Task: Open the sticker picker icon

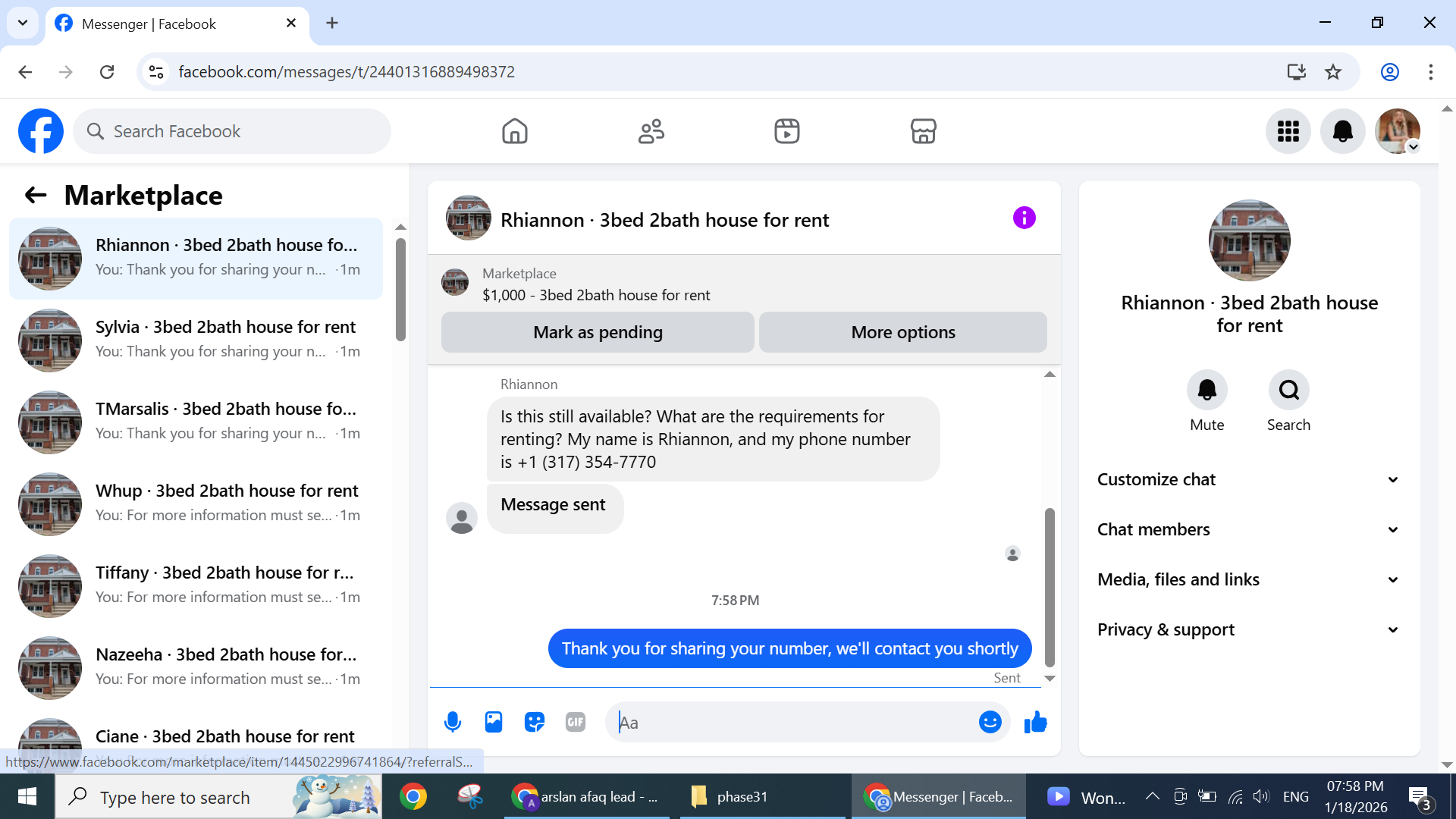Action: point(535,722)
